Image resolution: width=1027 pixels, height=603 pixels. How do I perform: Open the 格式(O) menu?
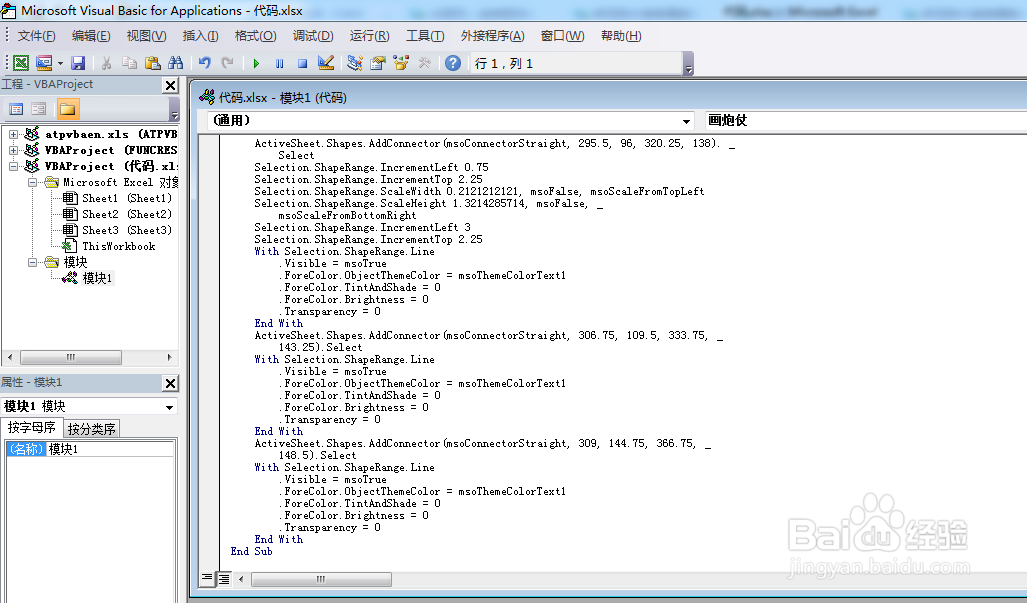coord(255,36)
